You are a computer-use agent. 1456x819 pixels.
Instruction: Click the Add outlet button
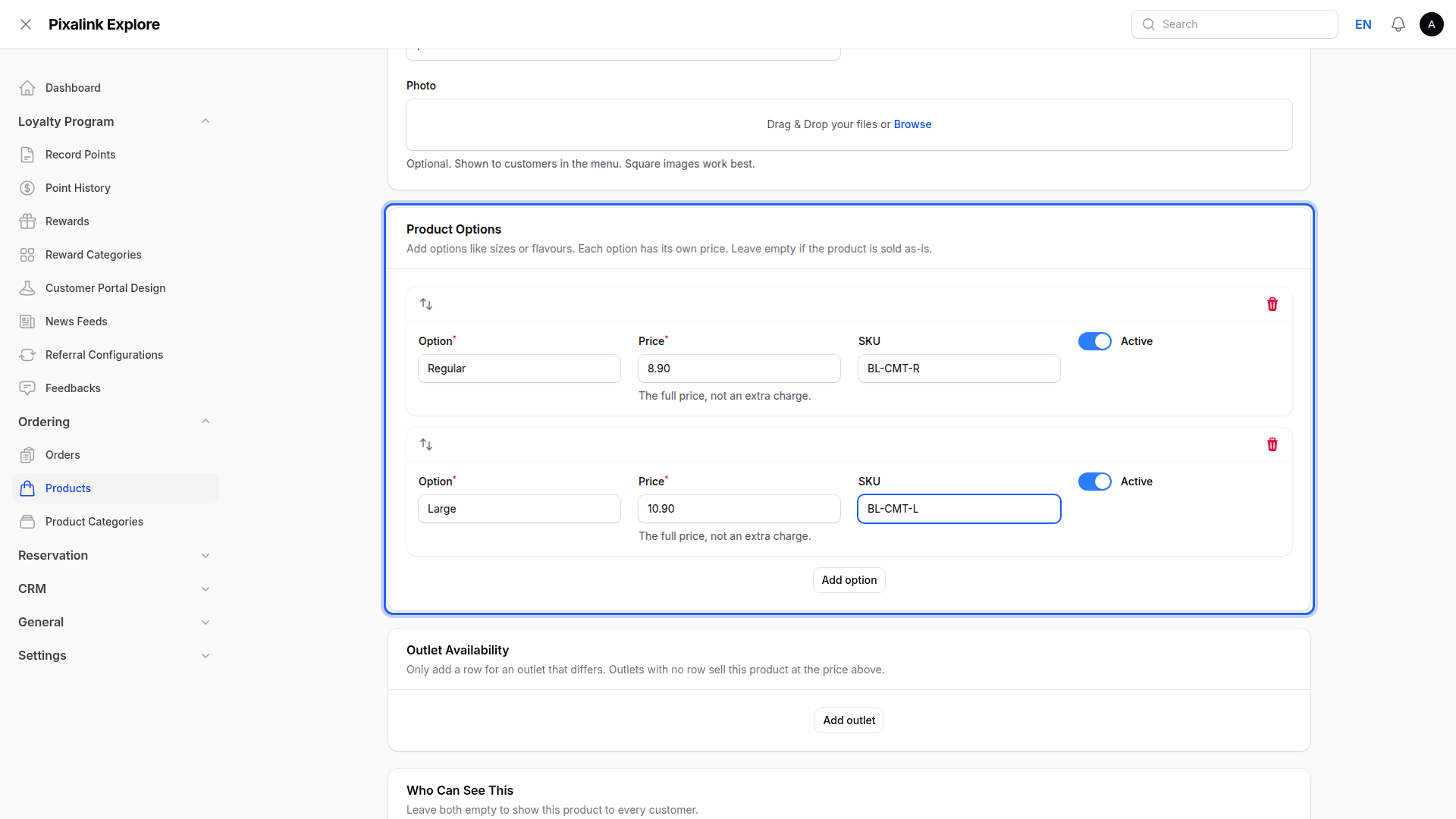coord(849,720)
